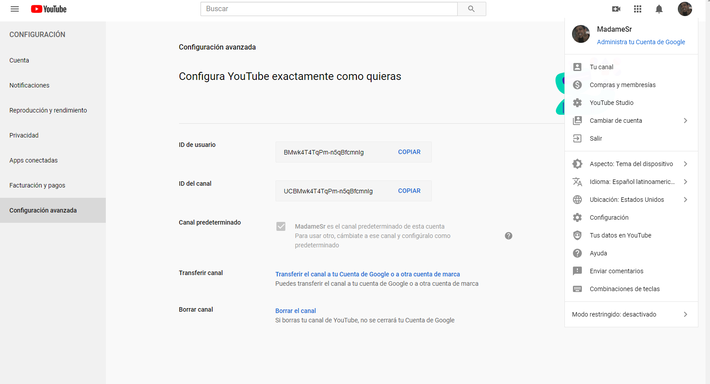
Task: Click the YouTube Studio gear icon
Action: point(577,103)
